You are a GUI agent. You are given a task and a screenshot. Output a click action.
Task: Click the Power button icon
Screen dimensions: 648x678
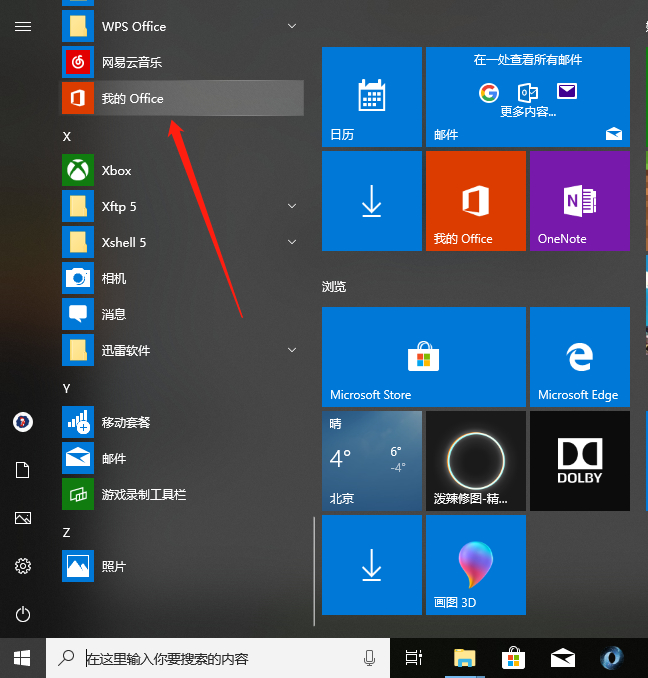tap(23, 614)
